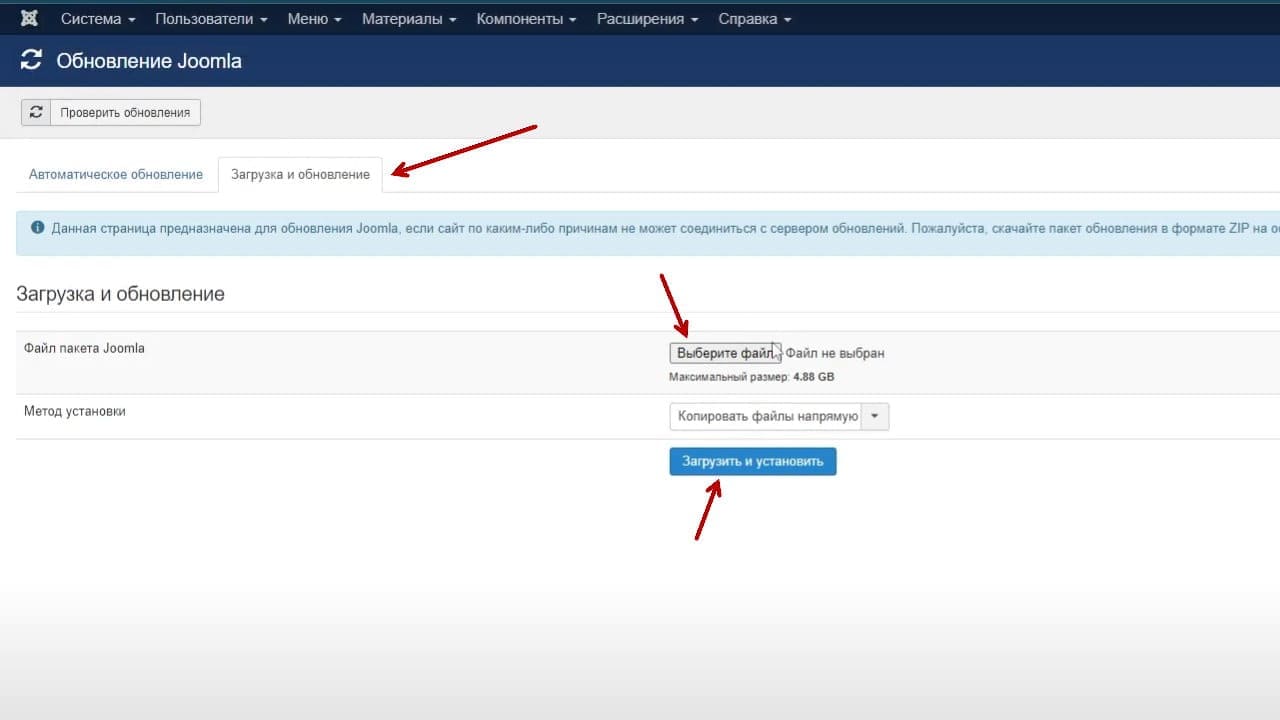
Task: Open the Пользователи menu
Action: (211, 19)
